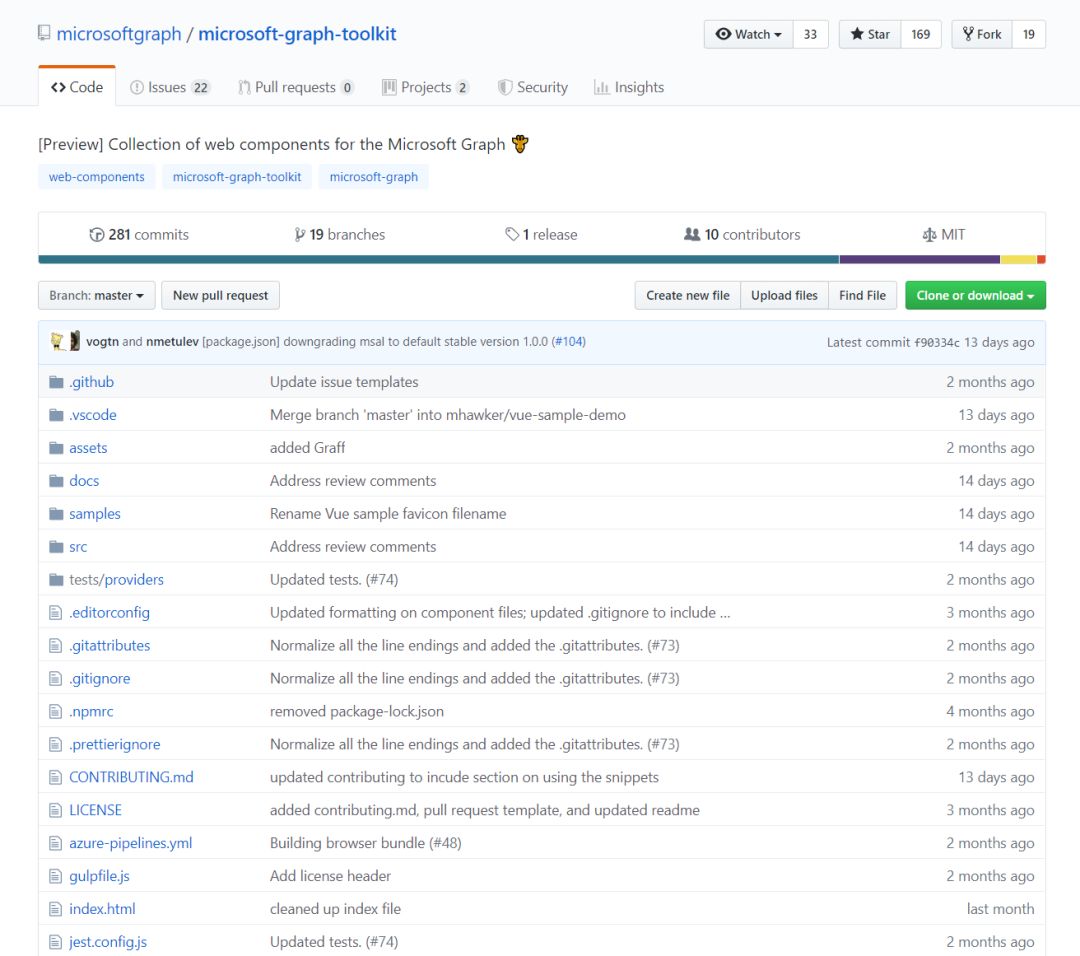Click the purple segment of language bar
This screenshot has width=1080, height=956.
pos(920,260)
